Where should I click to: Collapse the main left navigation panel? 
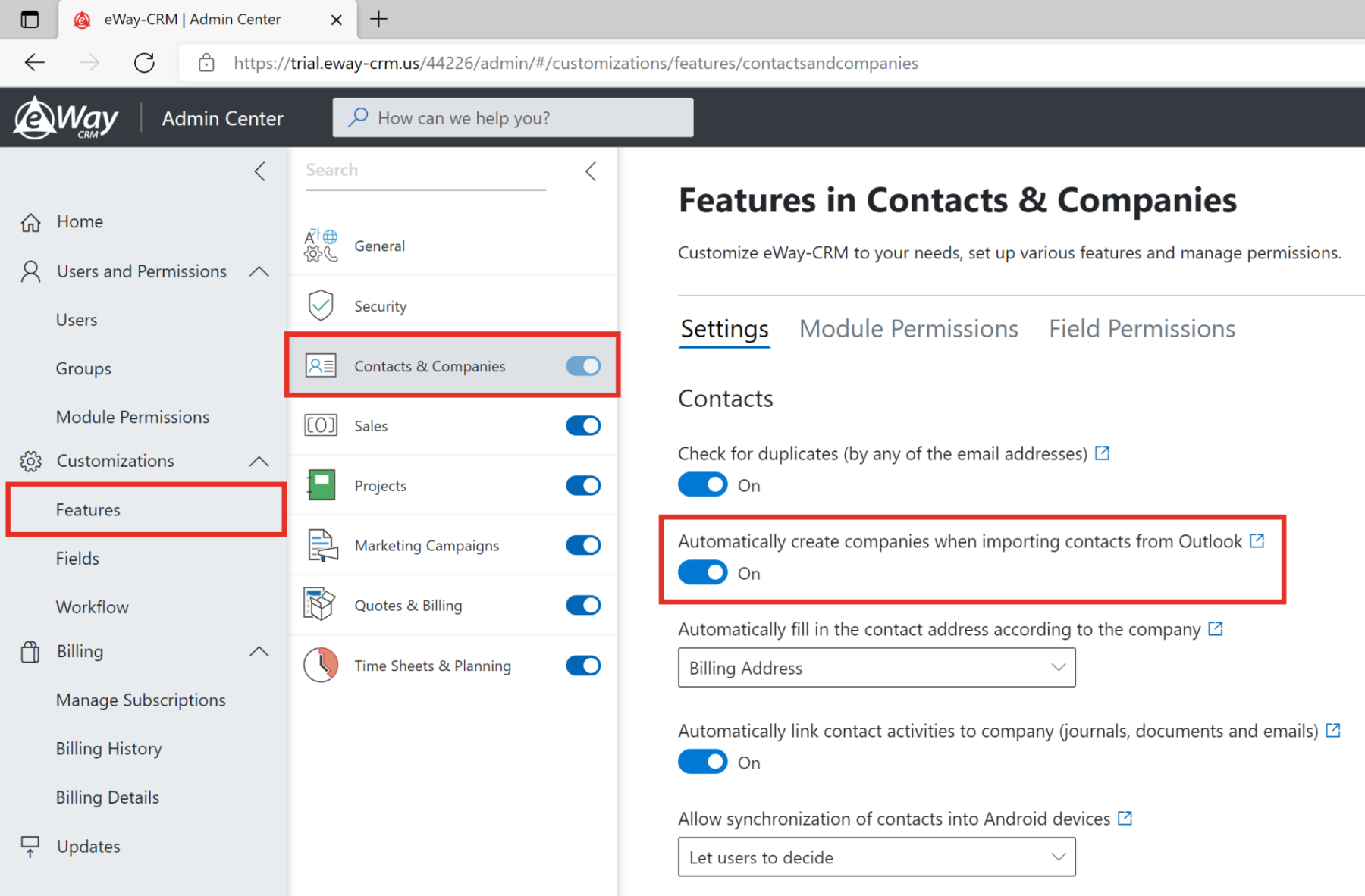(260, 171)
